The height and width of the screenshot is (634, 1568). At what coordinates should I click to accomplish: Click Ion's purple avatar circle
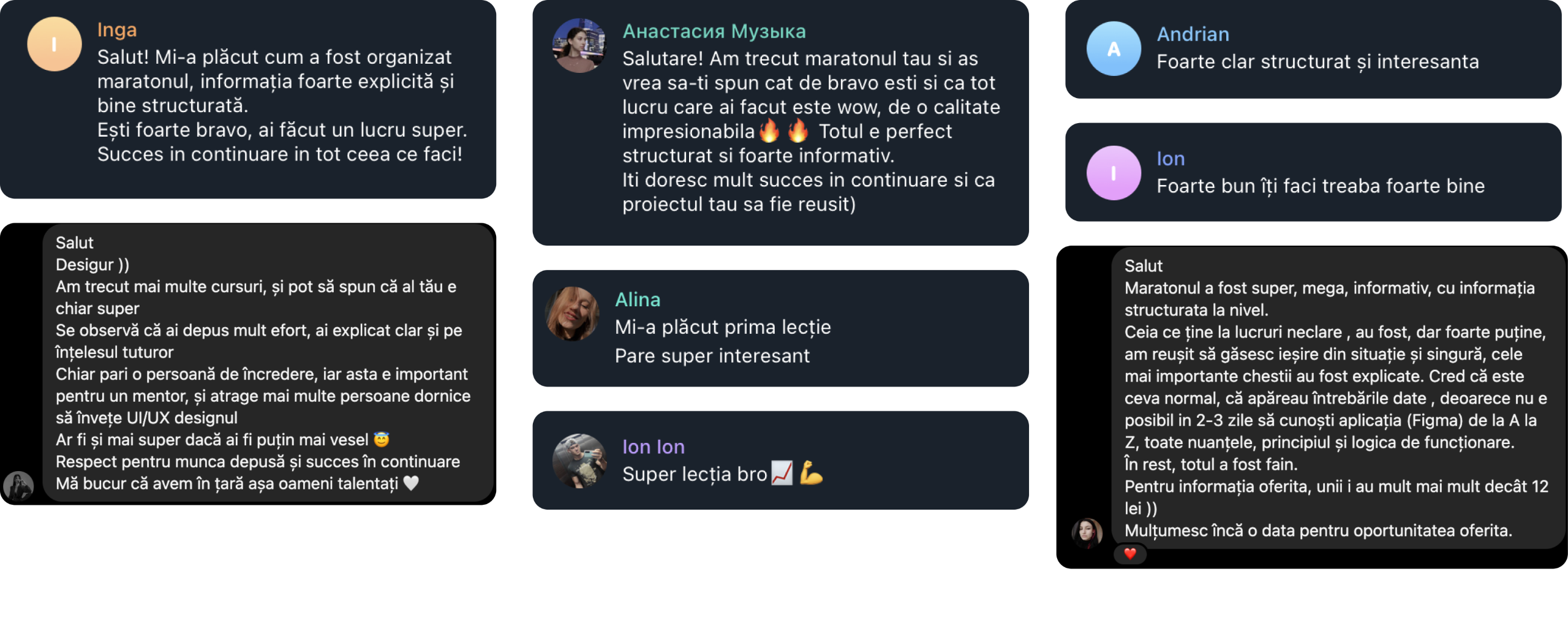pos(1114,173)
